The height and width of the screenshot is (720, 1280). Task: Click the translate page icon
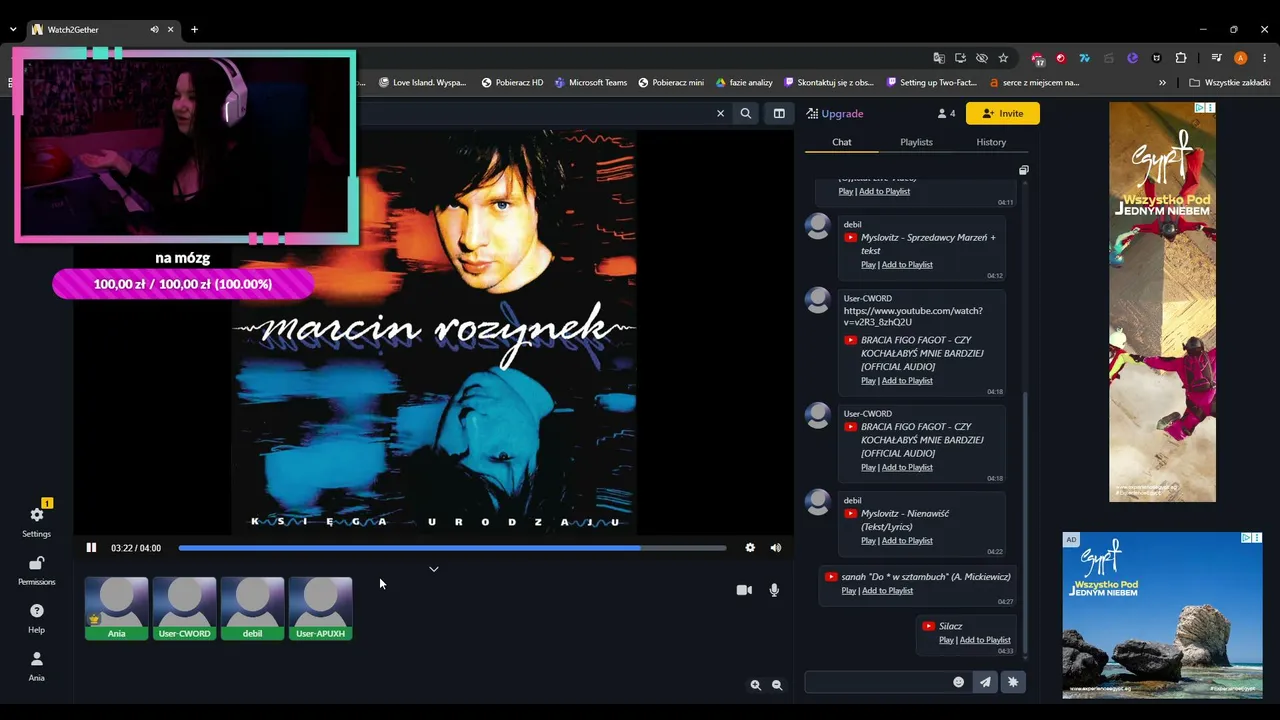939,58
